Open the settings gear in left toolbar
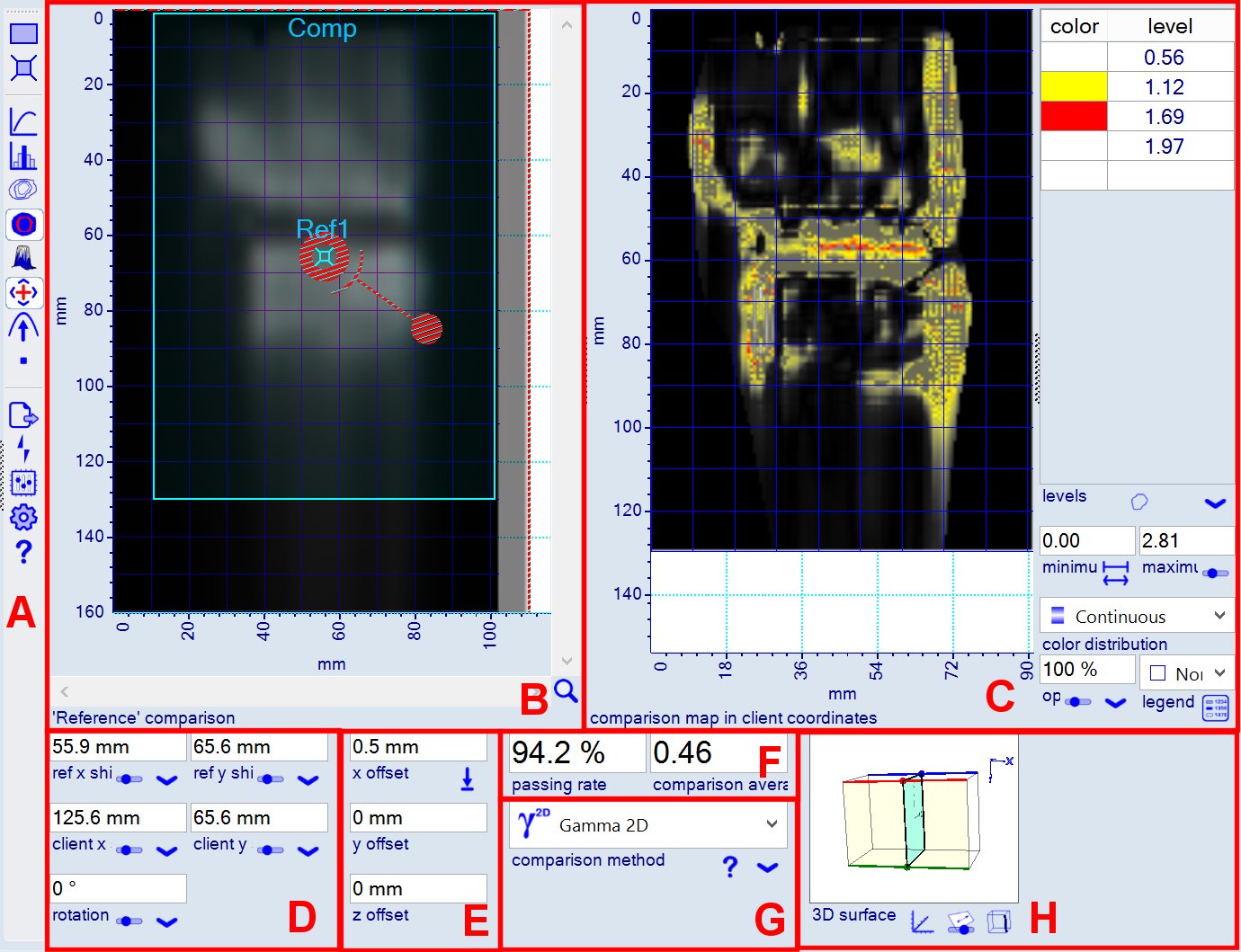The image size is (1241, 952). [23, 517]
